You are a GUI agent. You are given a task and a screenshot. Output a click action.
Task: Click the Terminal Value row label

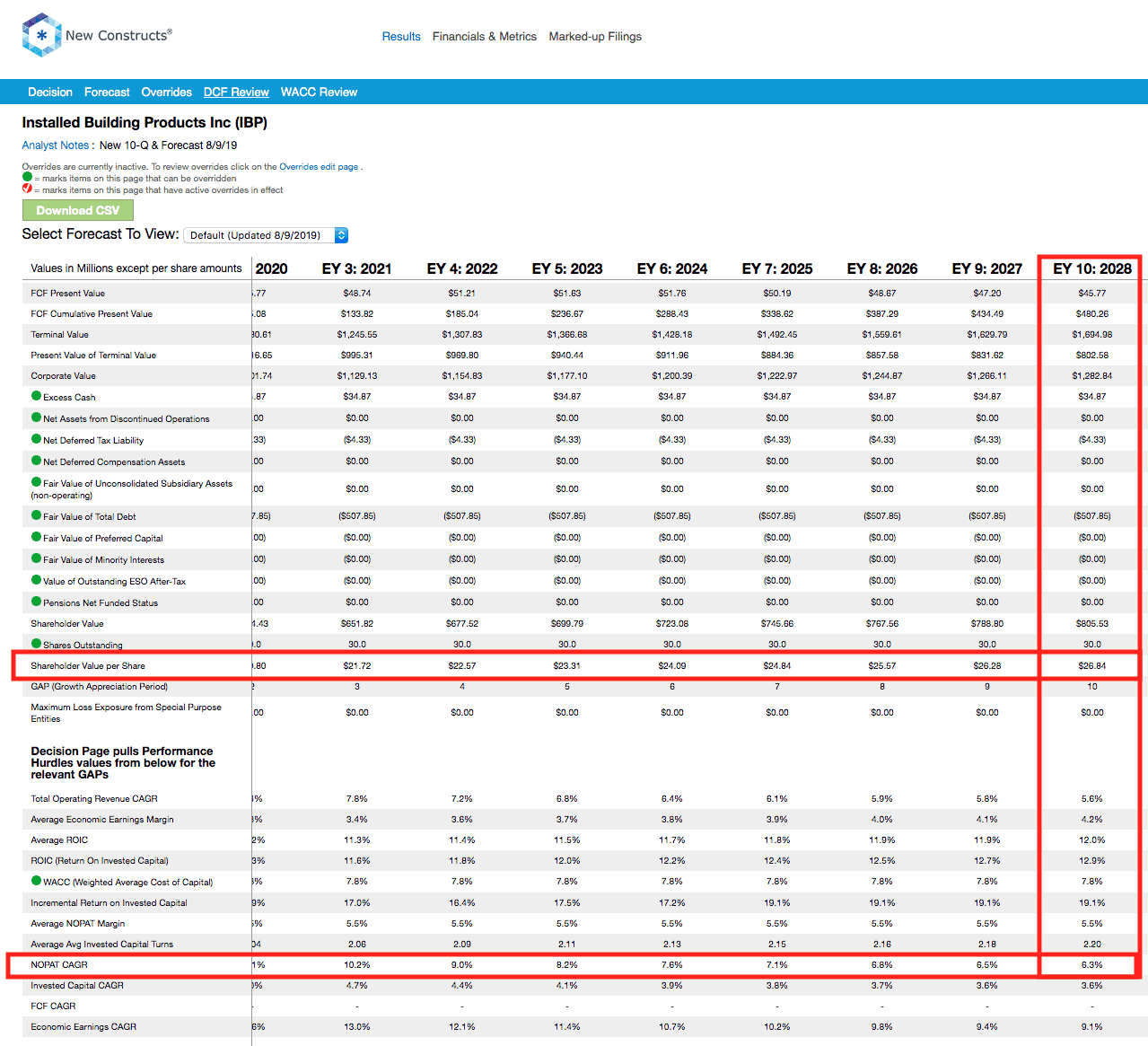pos(60,335)
